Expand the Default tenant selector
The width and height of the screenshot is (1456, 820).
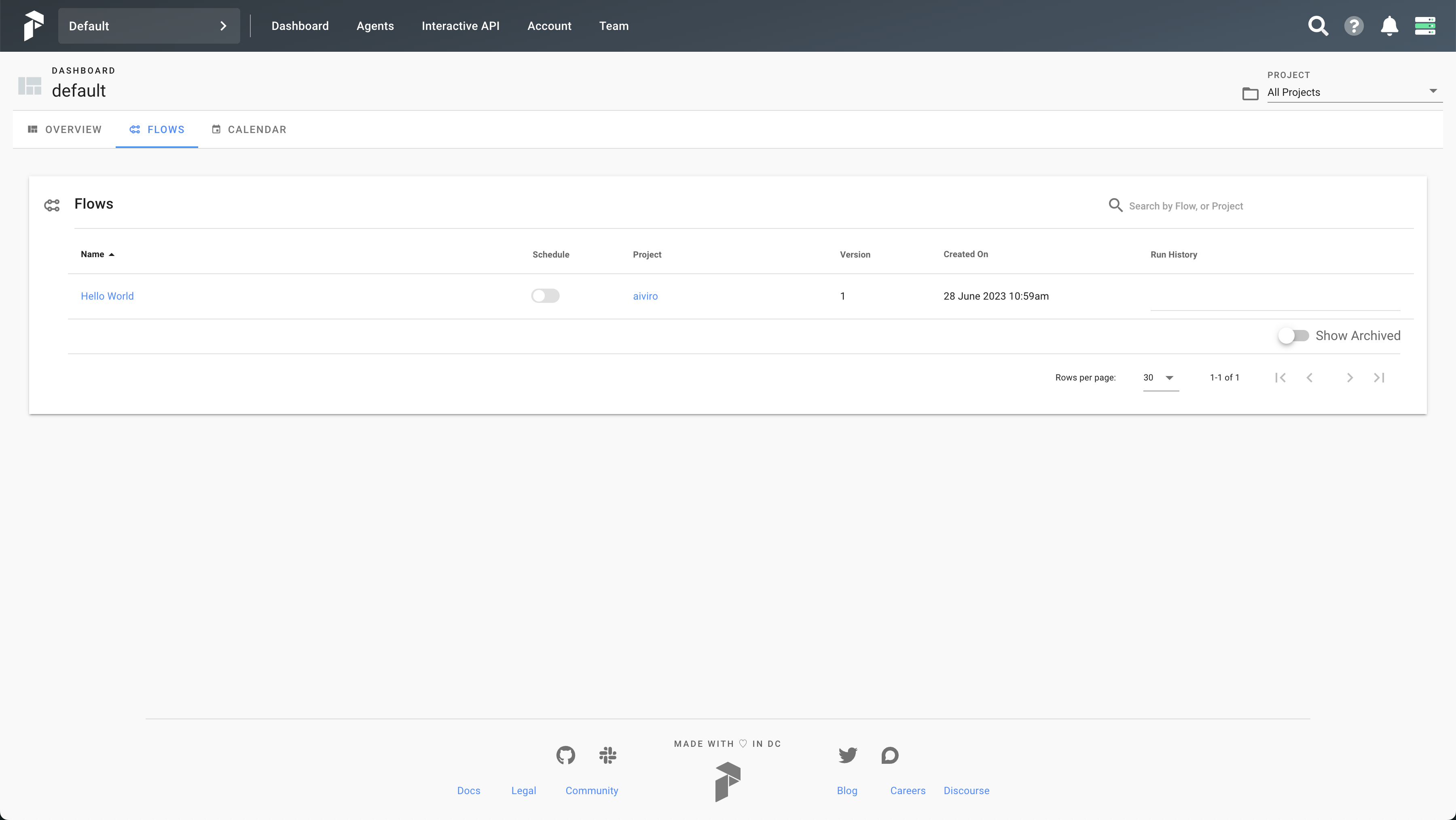click(x=149, y=26)
